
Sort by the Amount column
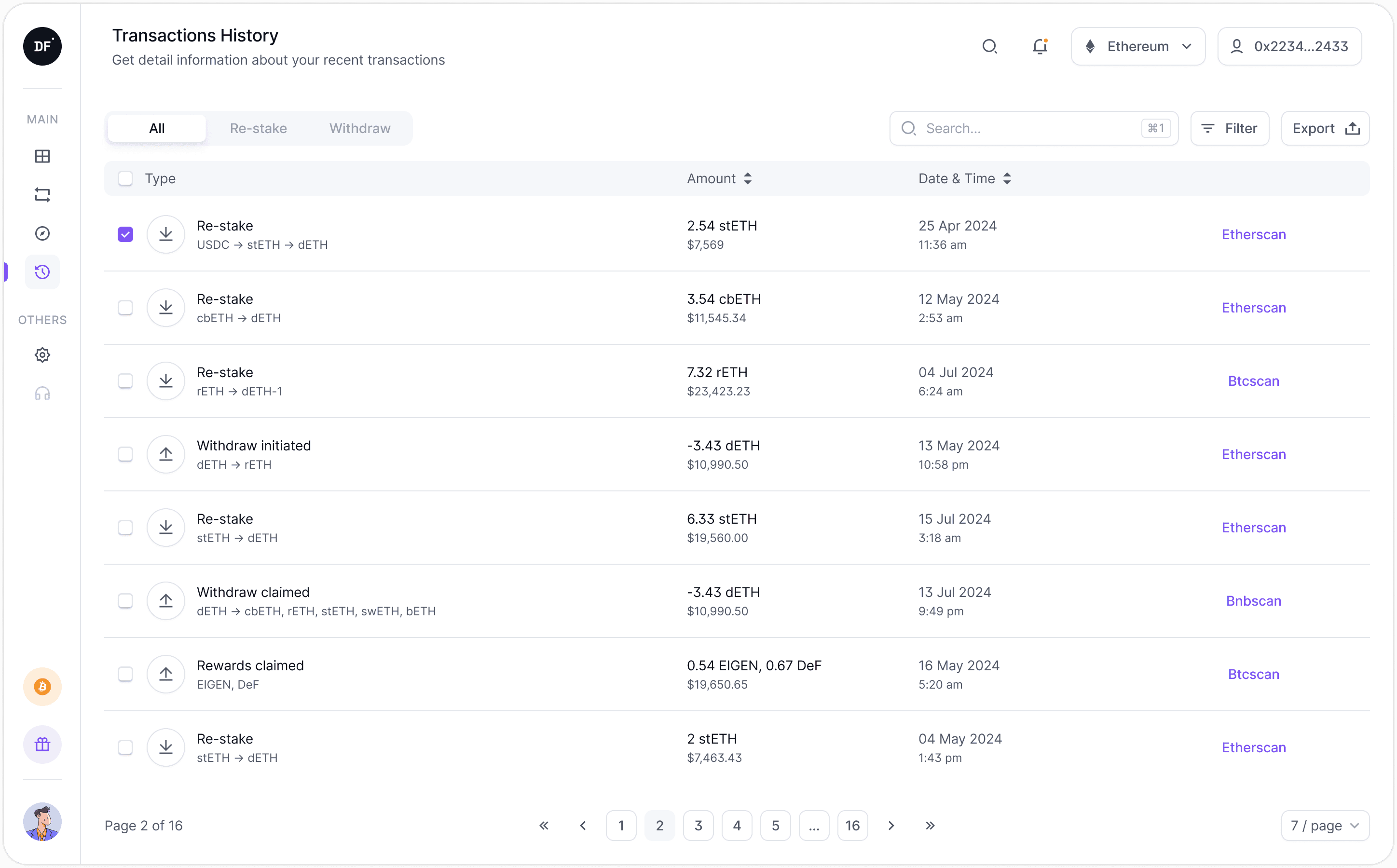[x=719, y=178]
